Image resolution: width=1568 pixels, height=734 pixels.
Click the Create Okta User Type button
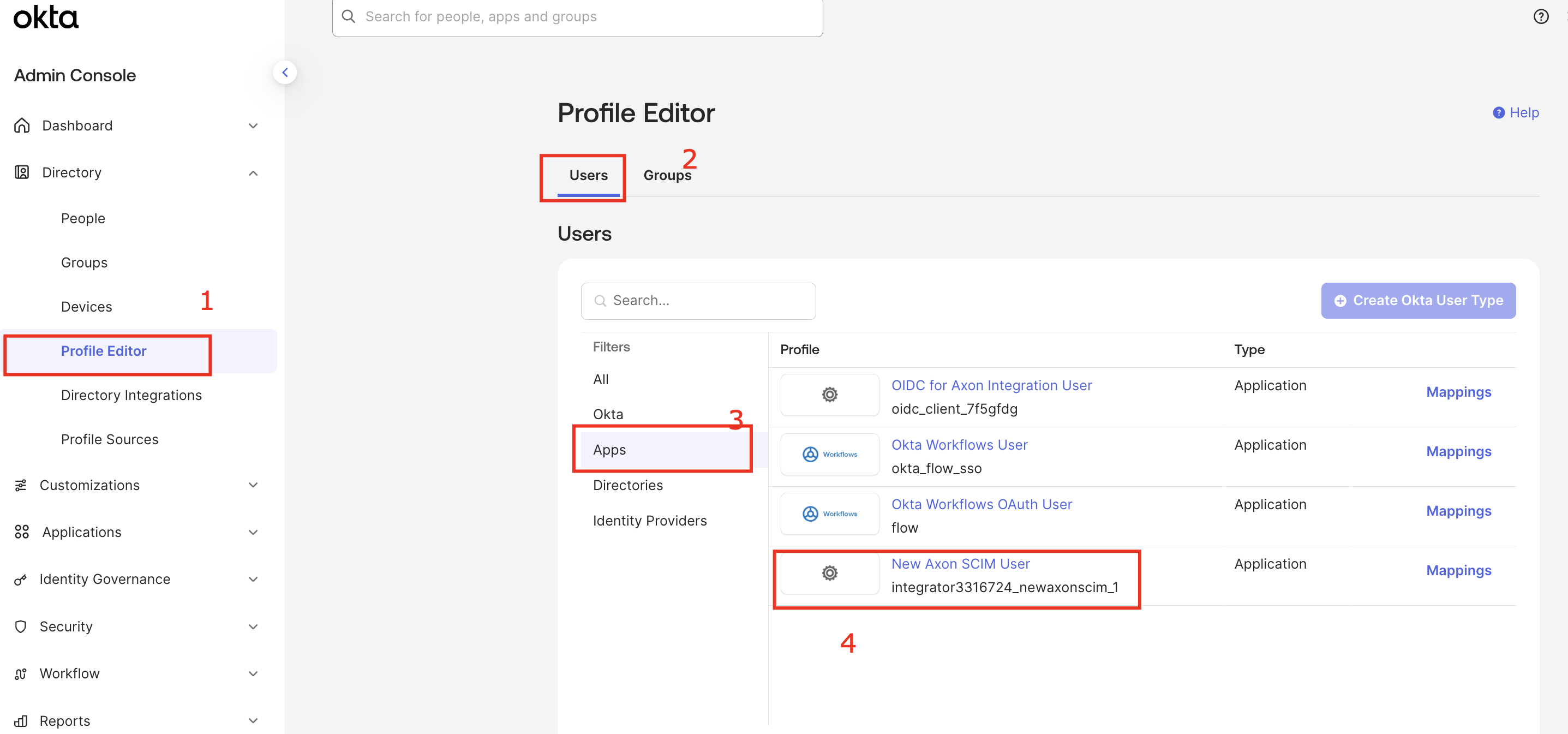point(1417,301)
